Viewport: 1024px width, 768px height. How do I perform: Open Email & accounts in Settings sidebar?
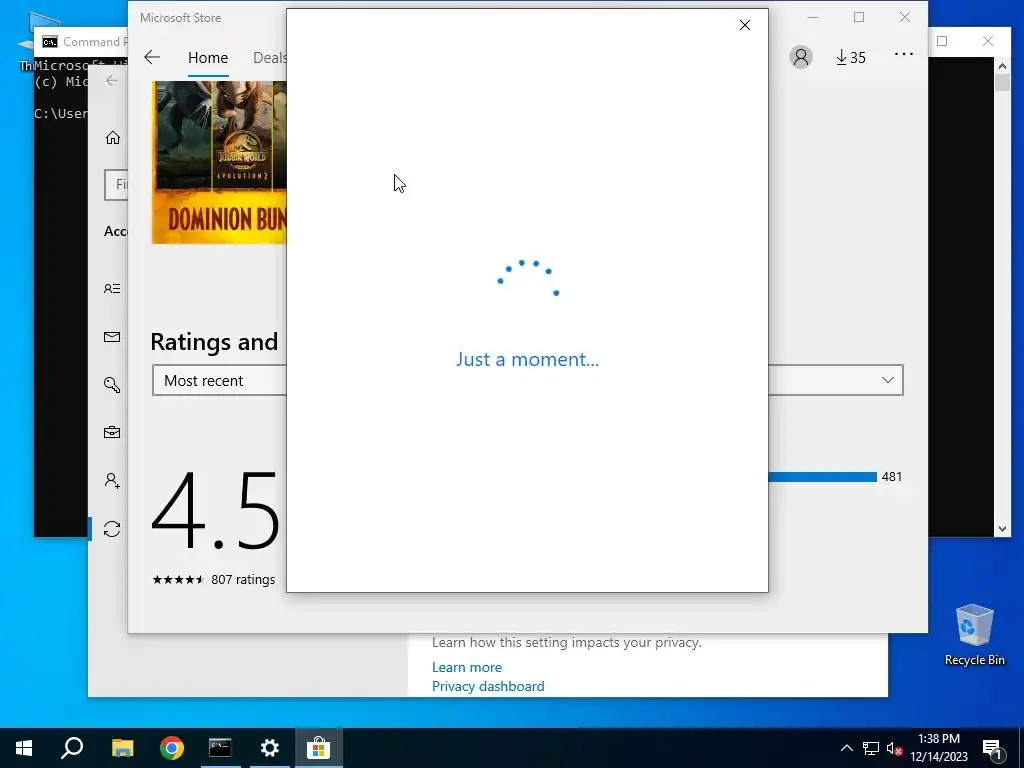(112, 337)
